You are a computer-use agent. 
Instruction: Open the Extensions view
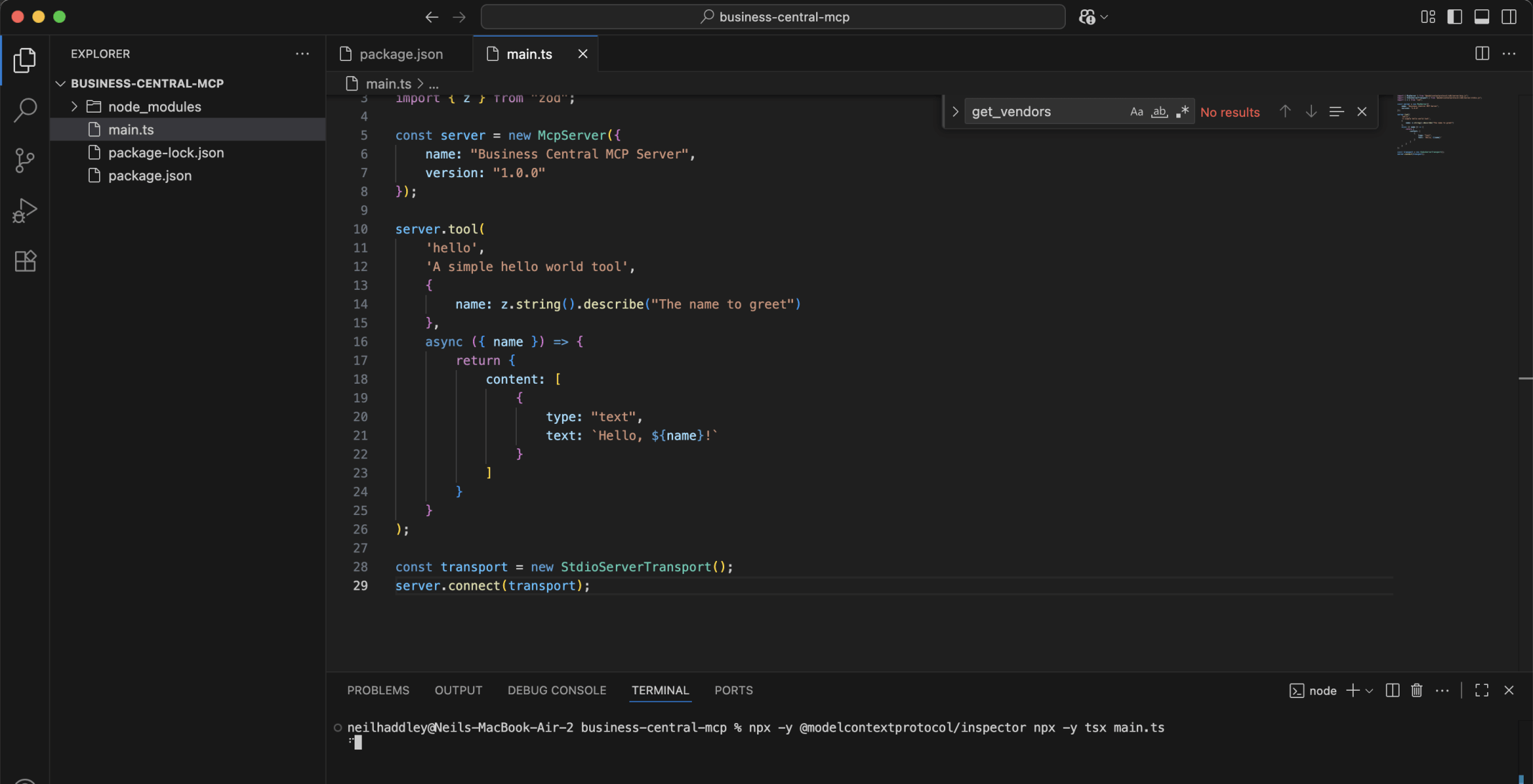tap(25, 261)
